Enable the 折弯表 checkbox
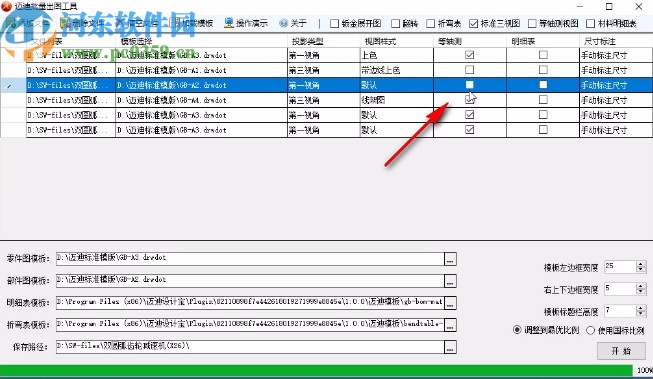The width and height of the screenshot is (653, 379). (x=431, y=24)
